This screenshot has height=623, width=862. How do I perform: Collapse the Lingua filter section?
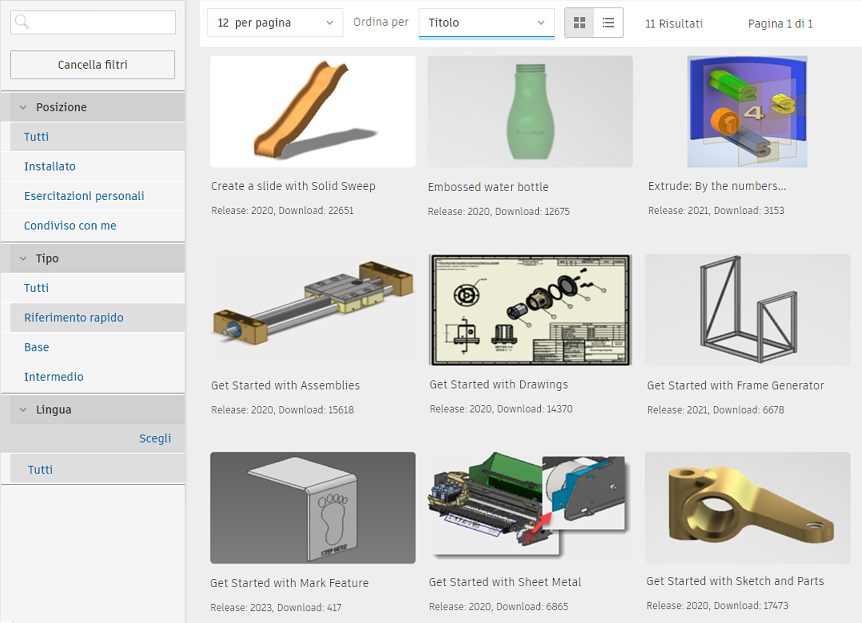click(23, 410)
